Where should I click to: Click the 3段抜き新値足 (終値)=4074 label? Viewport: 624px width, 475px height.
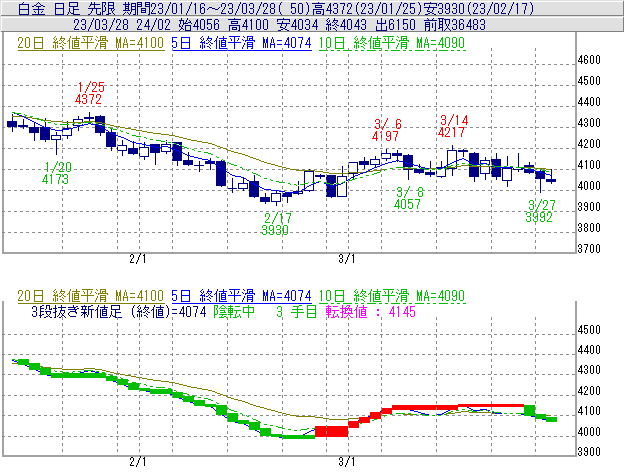point(119,311)
